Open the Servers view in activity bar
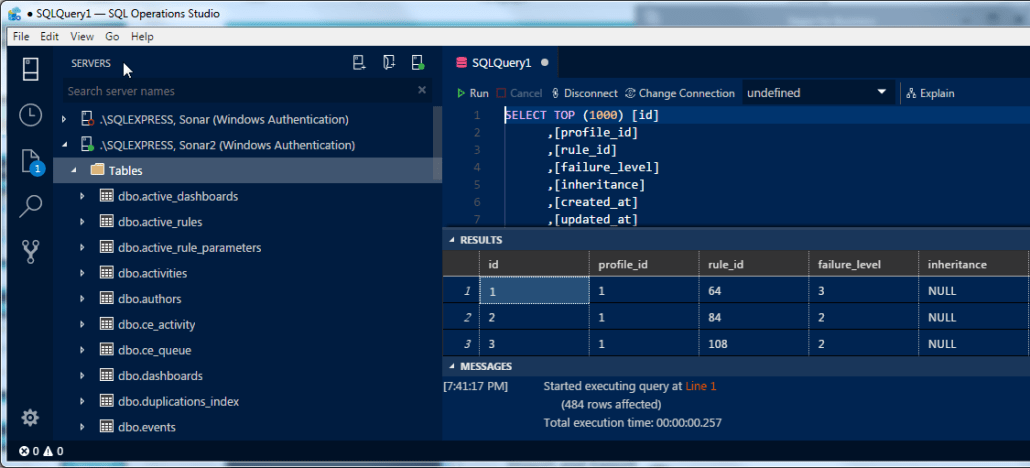The image size is (1030, 468). coord(30,68)
